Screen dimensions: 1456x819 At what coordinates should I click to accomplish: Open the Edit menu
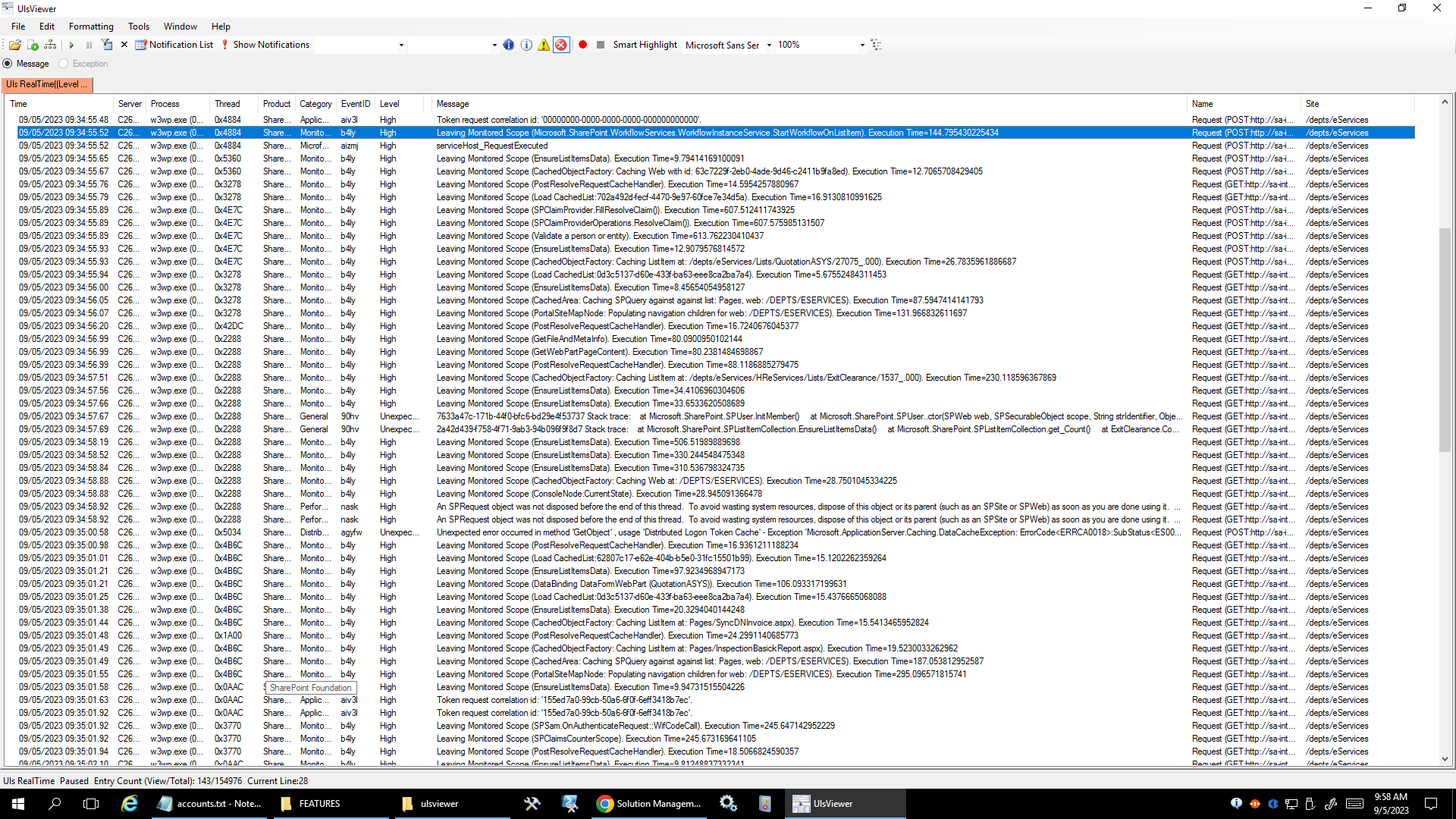click(x=47, y=27)
